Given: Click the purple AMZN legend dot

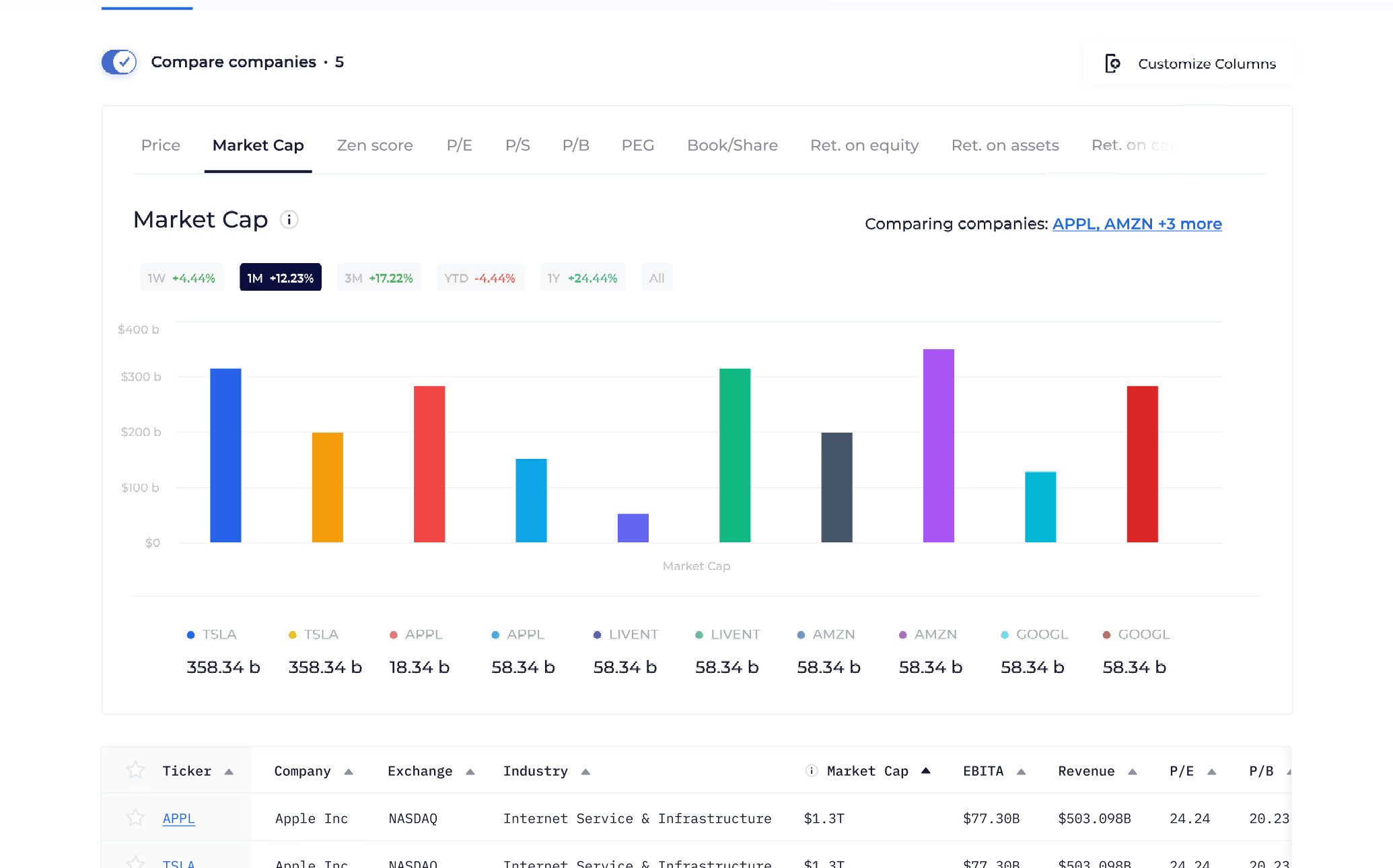Looking at the screenshot, I should coord(903,635).
